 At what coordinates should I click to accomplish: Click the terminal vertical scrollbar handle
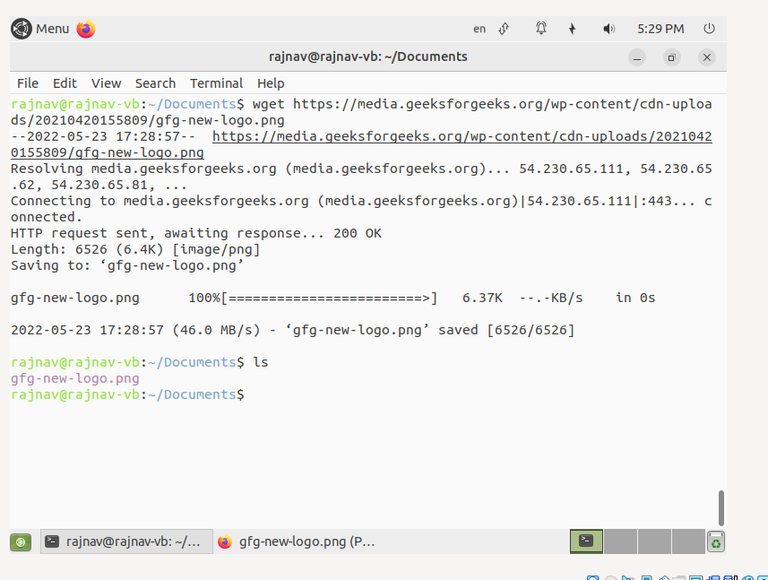pos(721,508)
